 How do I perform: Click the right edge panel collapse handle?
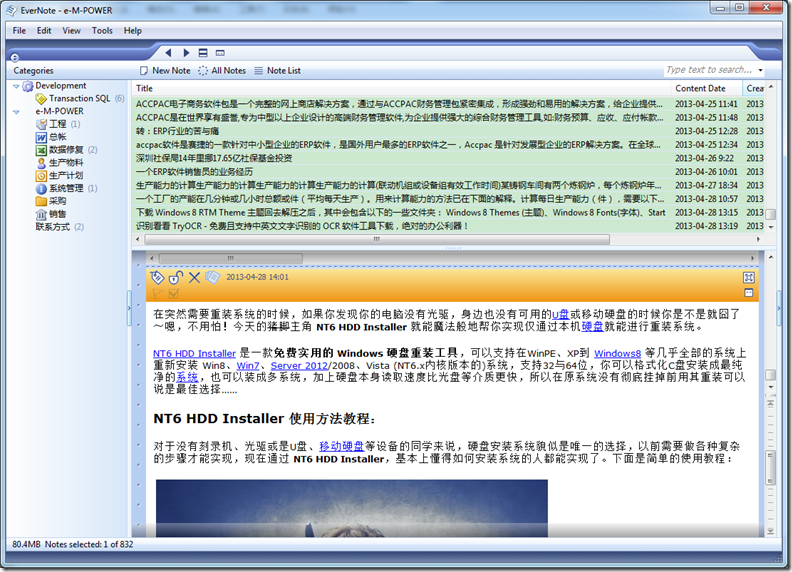[x=778, y=306]
